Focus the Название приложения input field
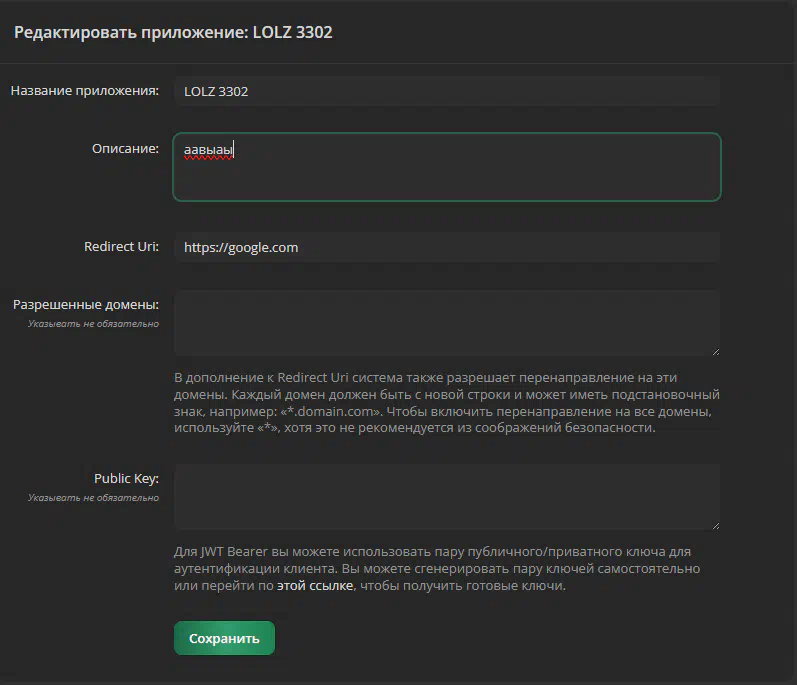 [x=446, y=91]
